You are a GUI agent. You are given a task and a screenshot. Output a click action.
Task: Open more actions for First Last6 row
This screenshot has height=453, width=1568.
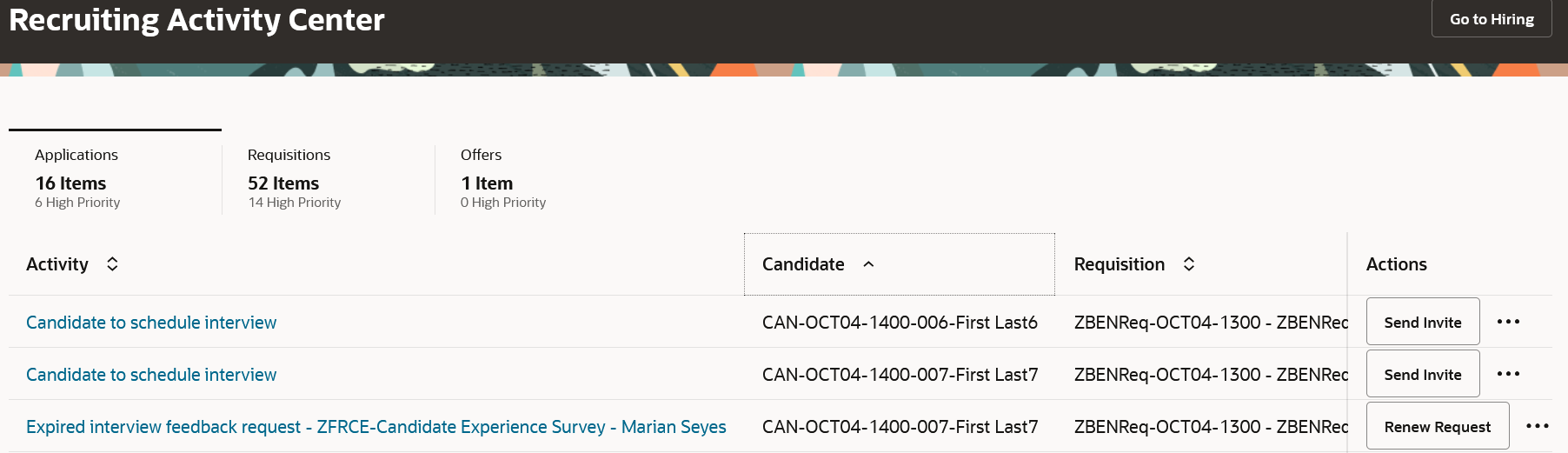point(1508,322)
